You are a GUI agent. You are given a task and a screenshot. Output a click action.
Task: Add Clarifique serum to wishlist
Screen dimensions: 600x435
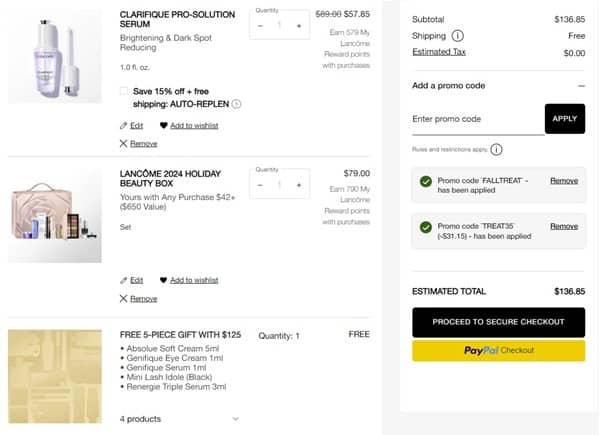(x=189, y=126)
